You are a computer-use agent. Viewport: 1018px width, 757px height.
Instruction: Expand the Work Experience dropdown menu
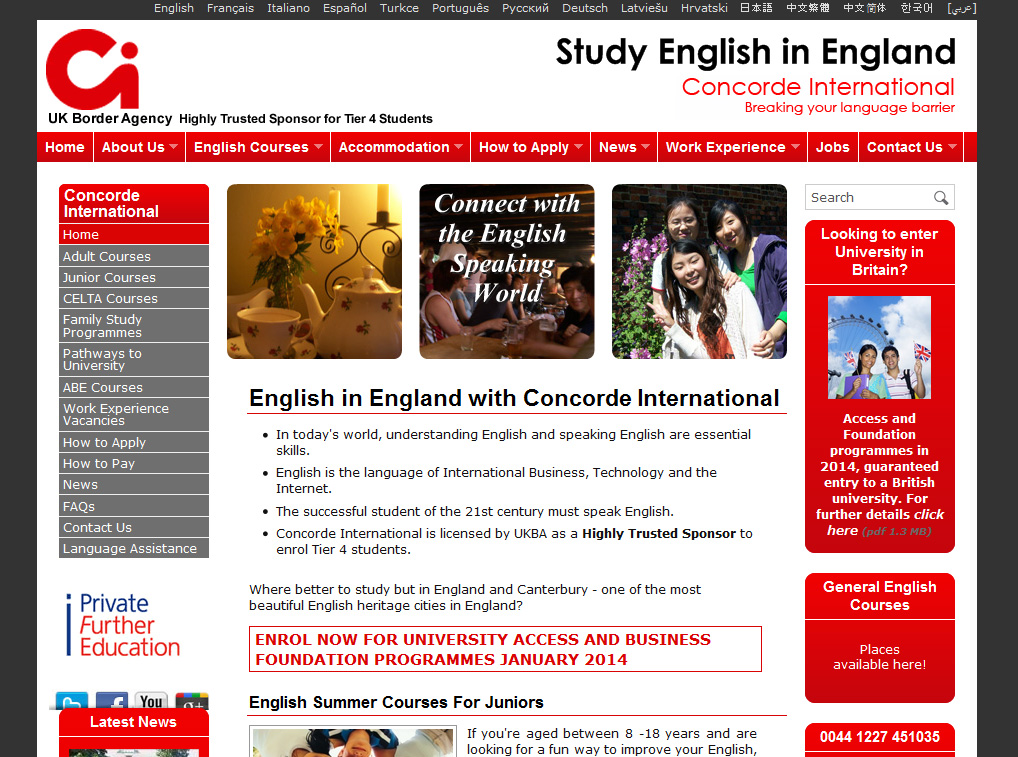732,147
